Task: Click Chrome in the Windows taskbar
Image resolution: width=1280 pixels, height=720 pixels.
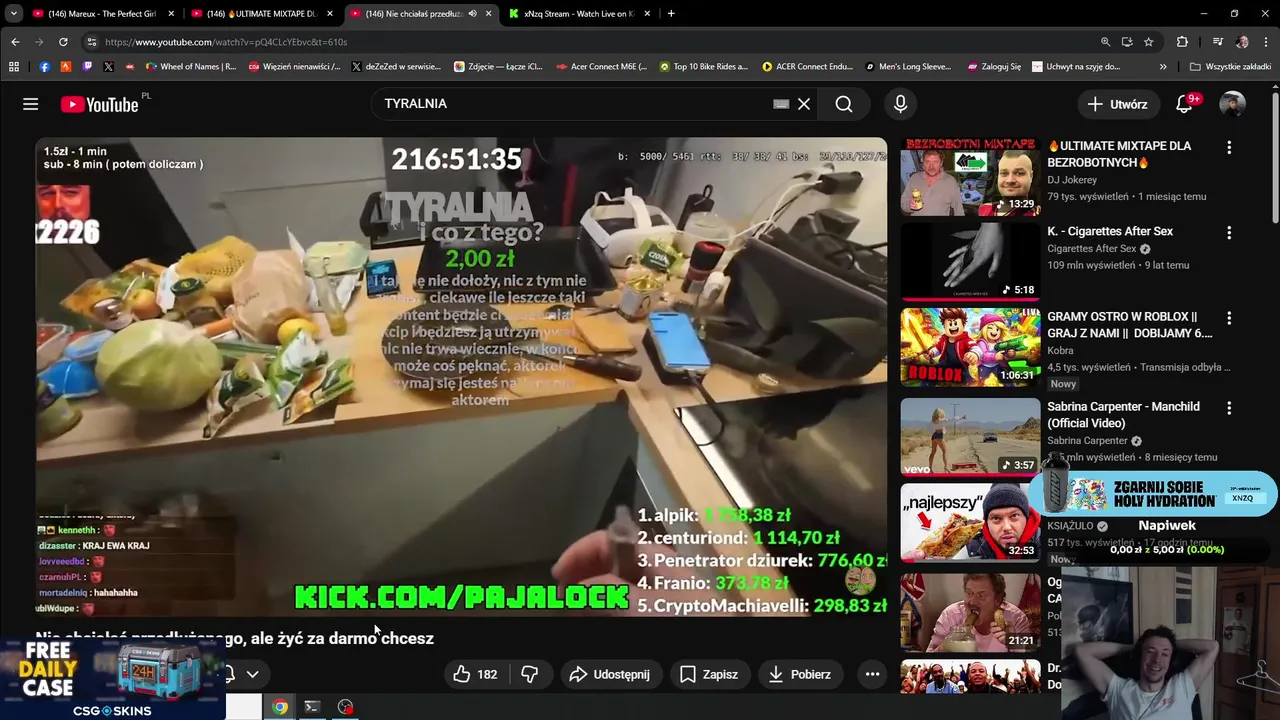Action: [280, 707]
